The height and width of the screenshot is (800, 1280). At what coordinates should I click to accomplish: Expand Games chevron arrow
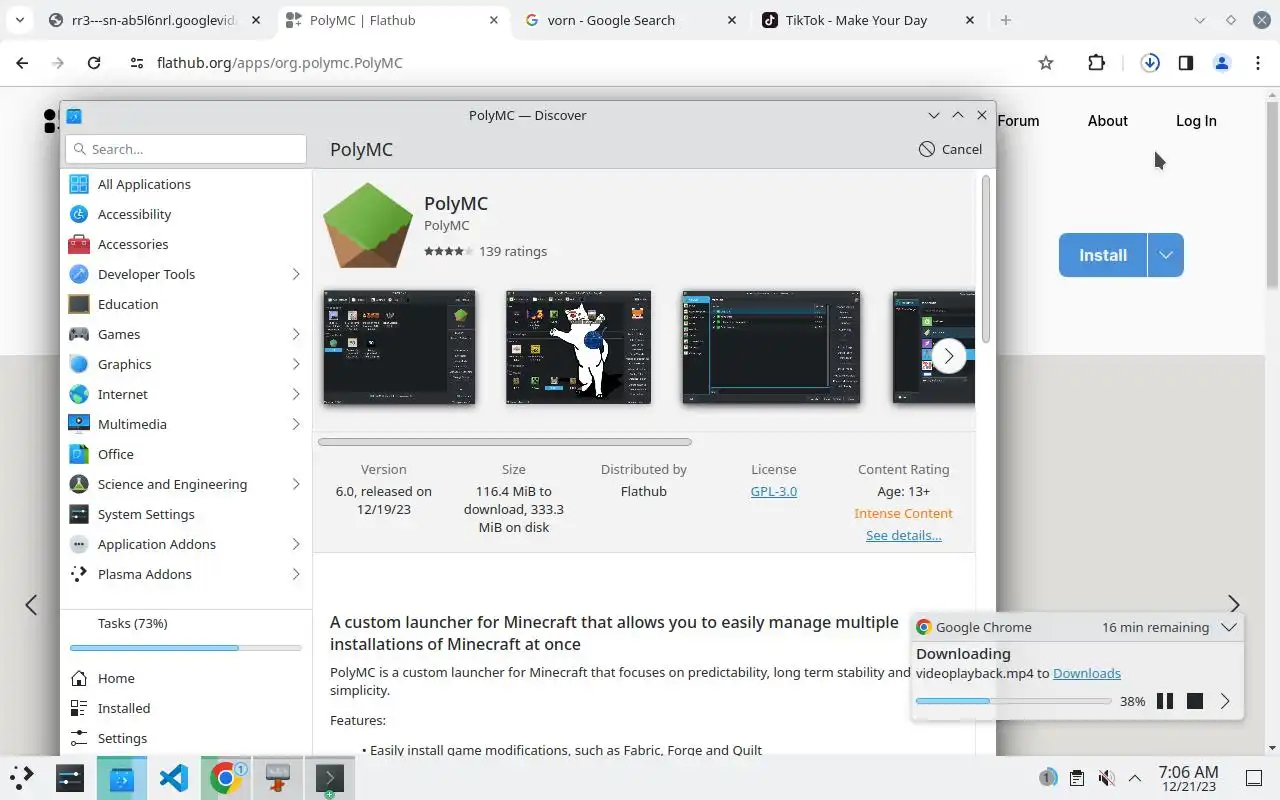point(296,334)
